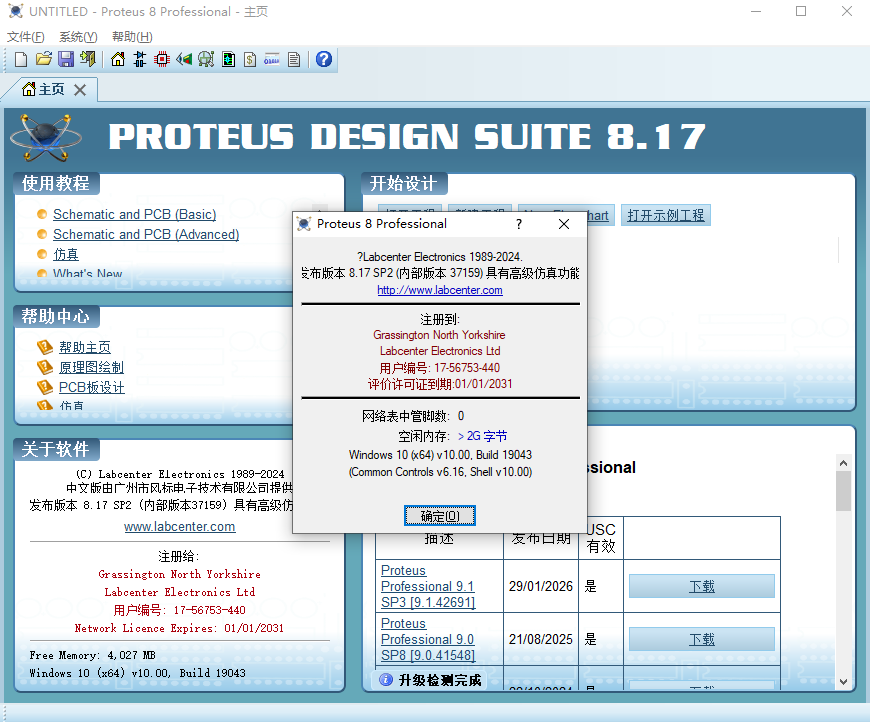Open the Schematic and PCB (Basic) tutorial
Viewport: 870px width, 722px height.
(x=134, y=214)
